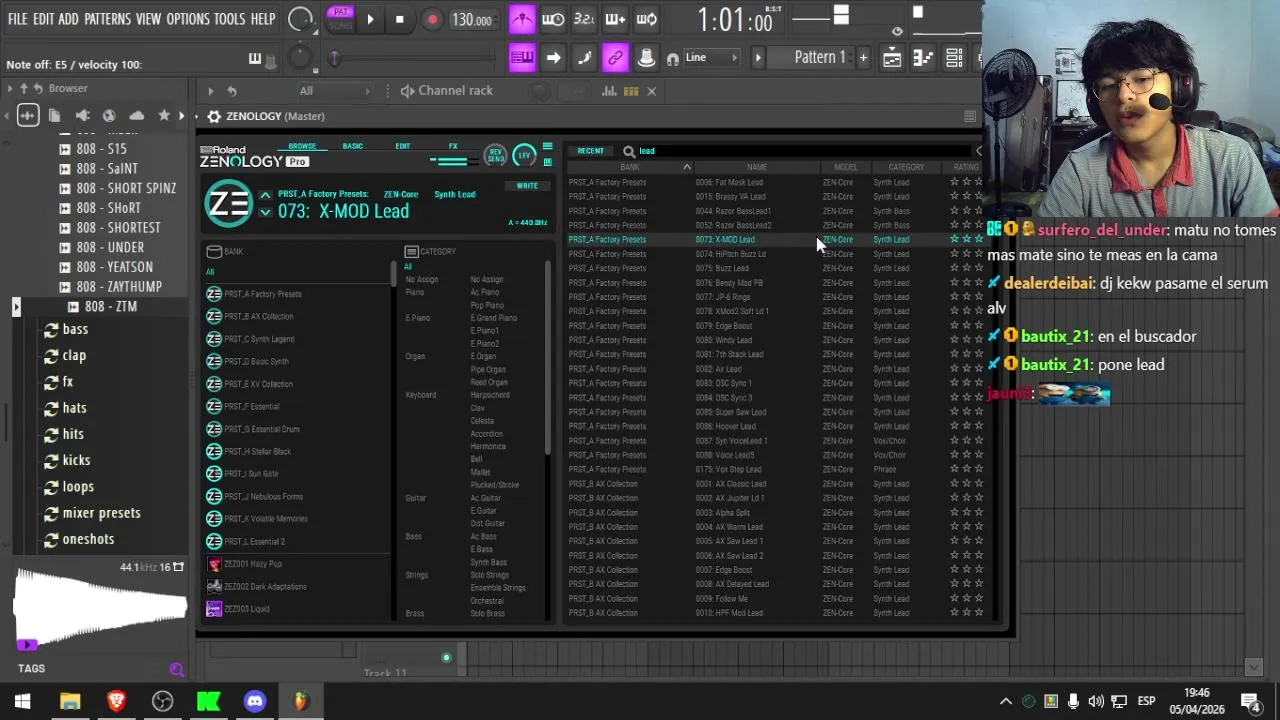The width and height of the screenshot is (1280, 720).
Task: Click the RECENT button in preset browser
Action: click(590, 151)
